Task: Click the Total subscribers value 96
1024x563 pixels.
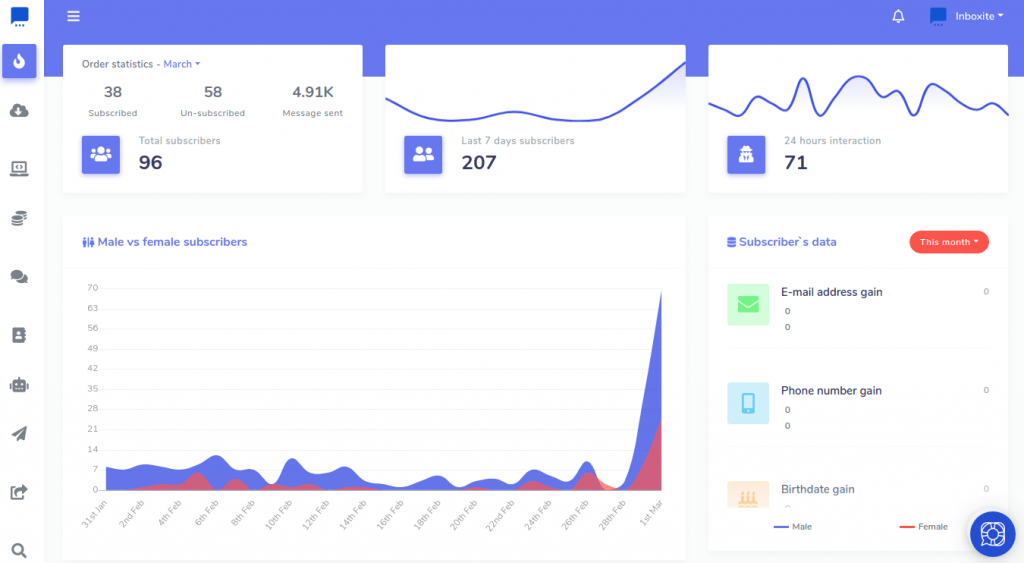Action: pyautogui.click(x=150, y=163)
